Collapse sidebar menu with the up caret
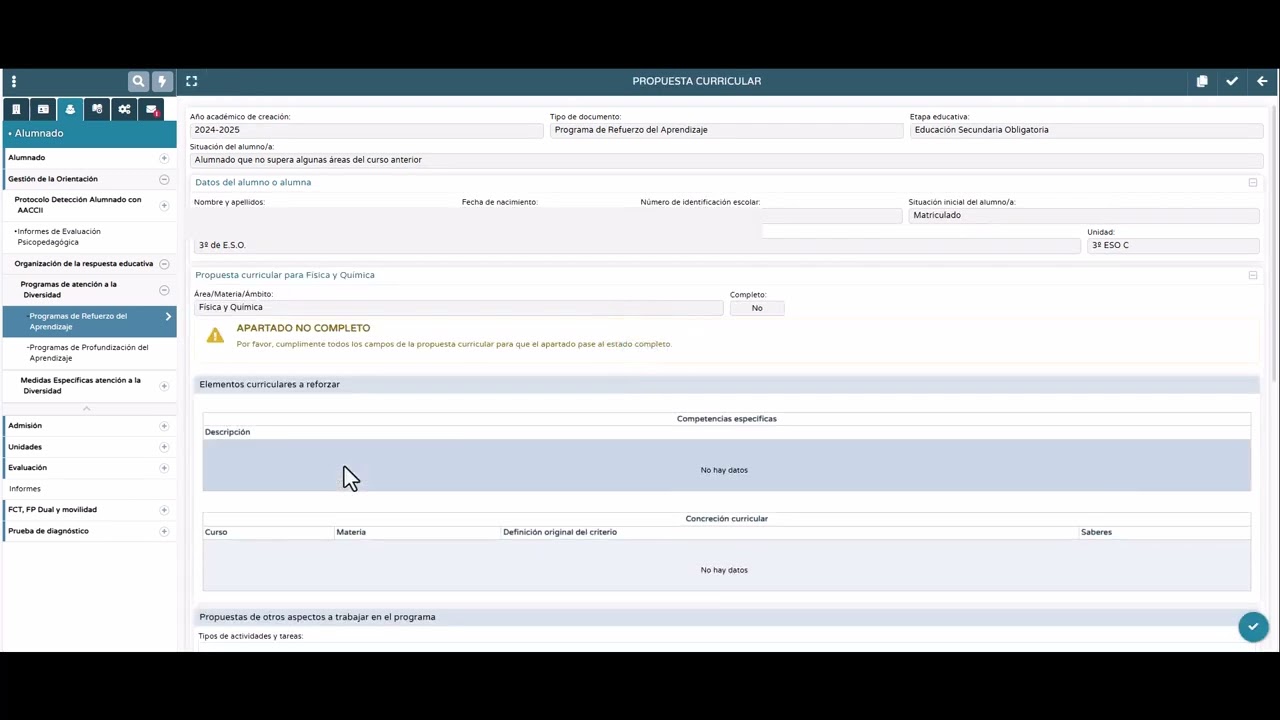 (87, 408)
